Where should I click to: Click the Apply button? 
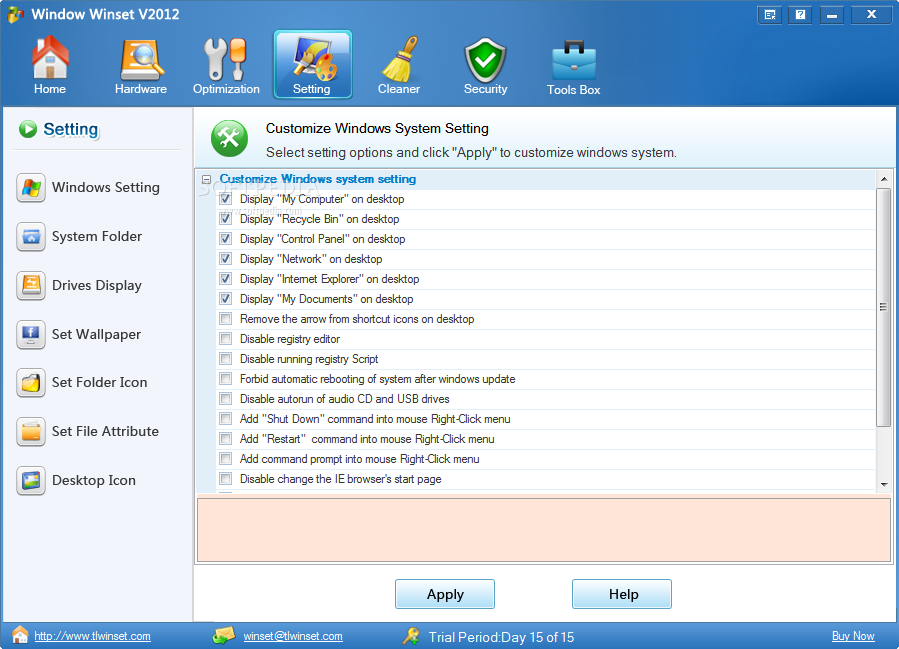(445, 594)
